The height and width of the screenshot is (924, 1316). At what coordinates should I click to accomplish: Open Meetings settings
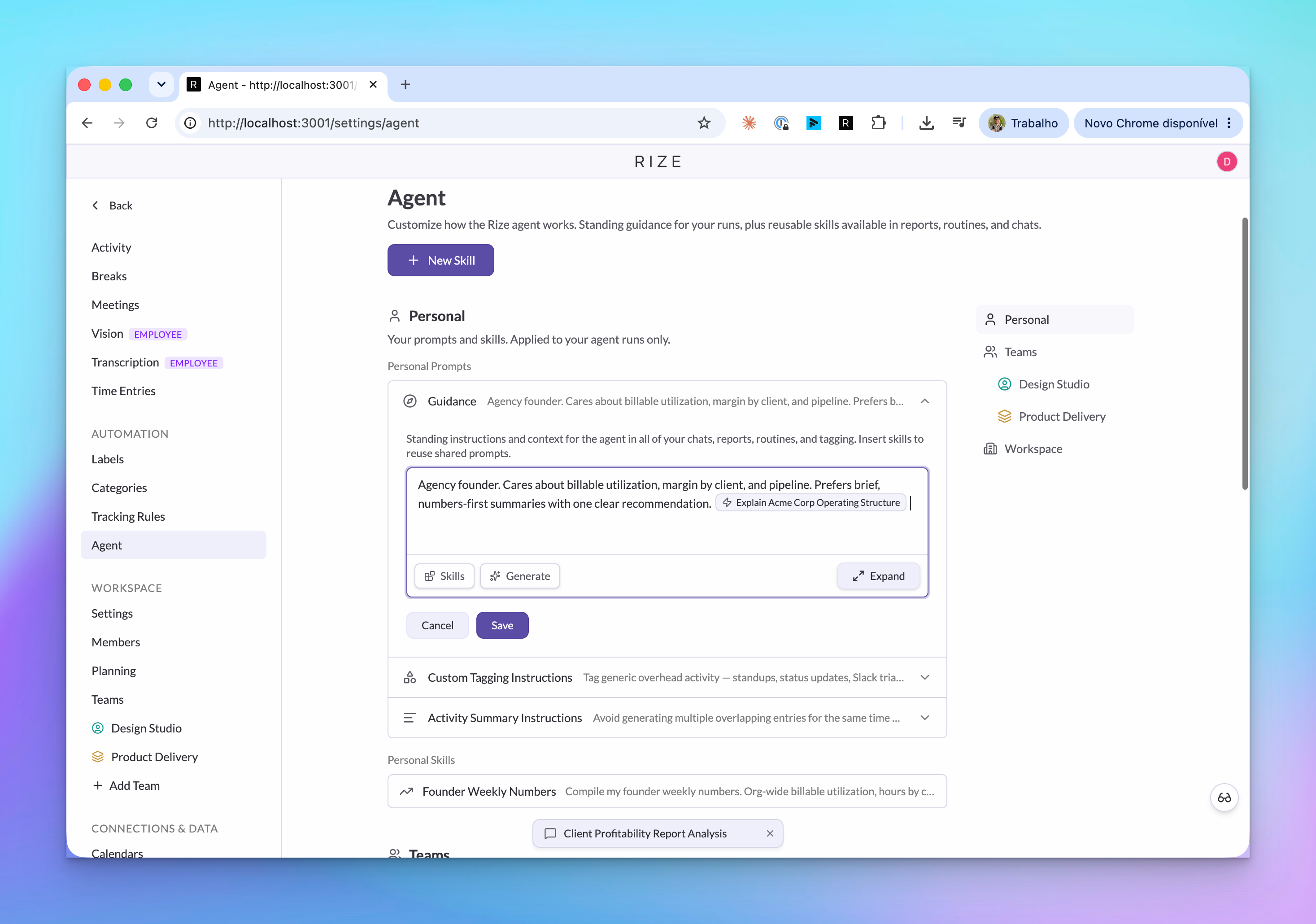115,305
